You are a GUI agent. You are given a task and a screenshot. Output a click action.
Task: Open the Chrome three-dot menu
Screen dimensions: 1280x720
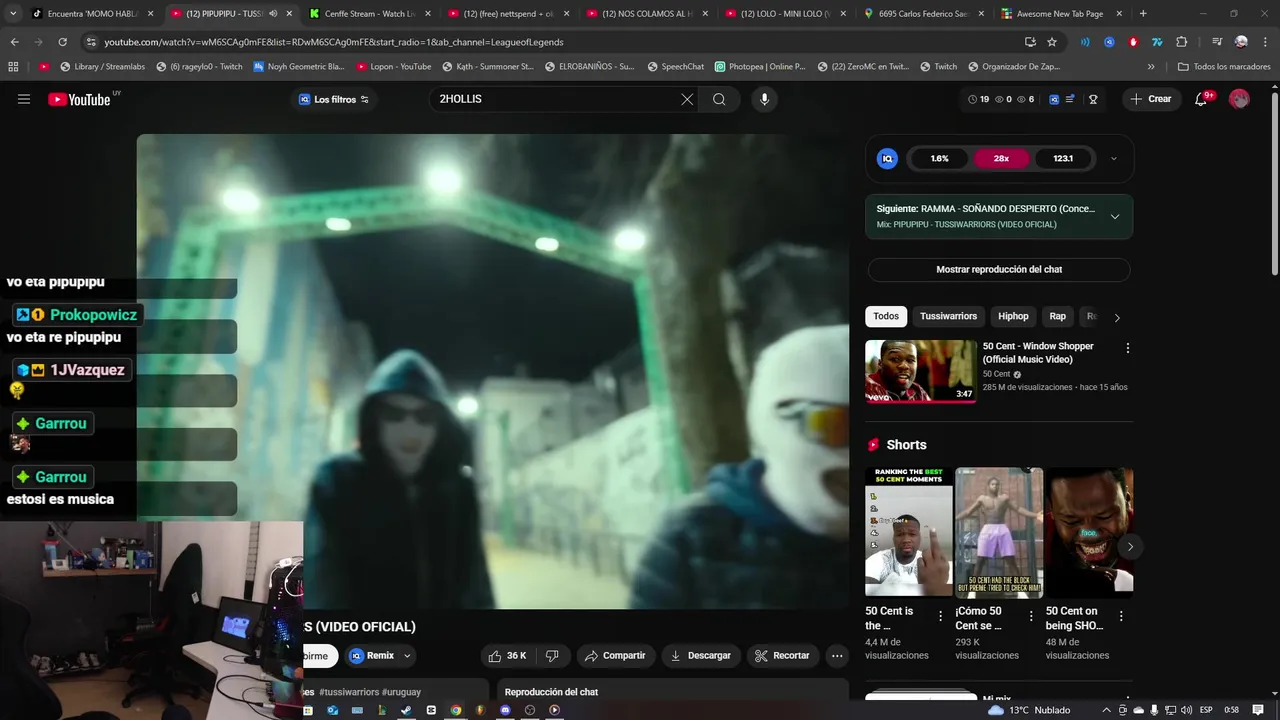click(1265, 42)
